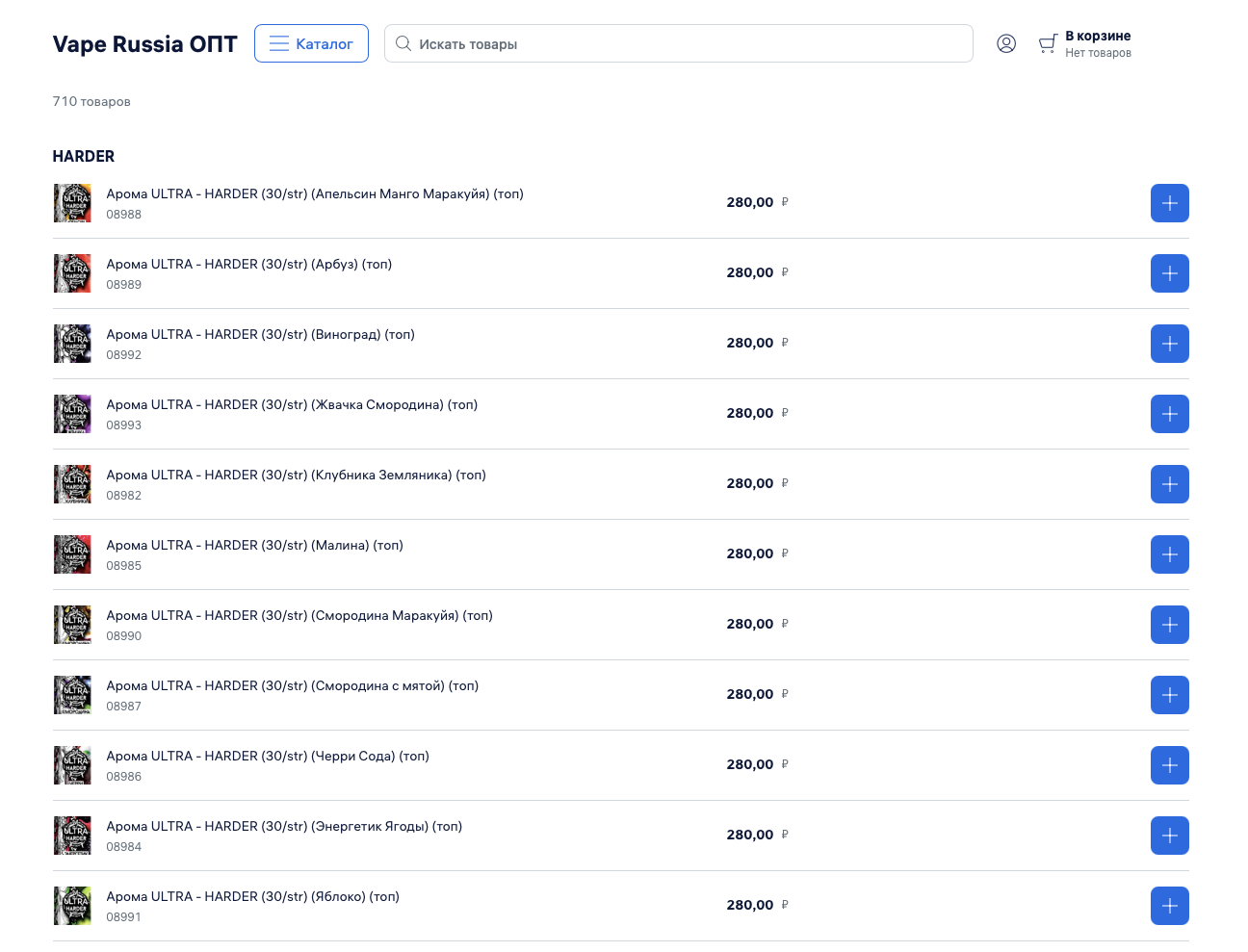The image size is (1248, 952).
Task: Open thumbnail of Смородина с мятой product
Action: click(x=72, y=695)
